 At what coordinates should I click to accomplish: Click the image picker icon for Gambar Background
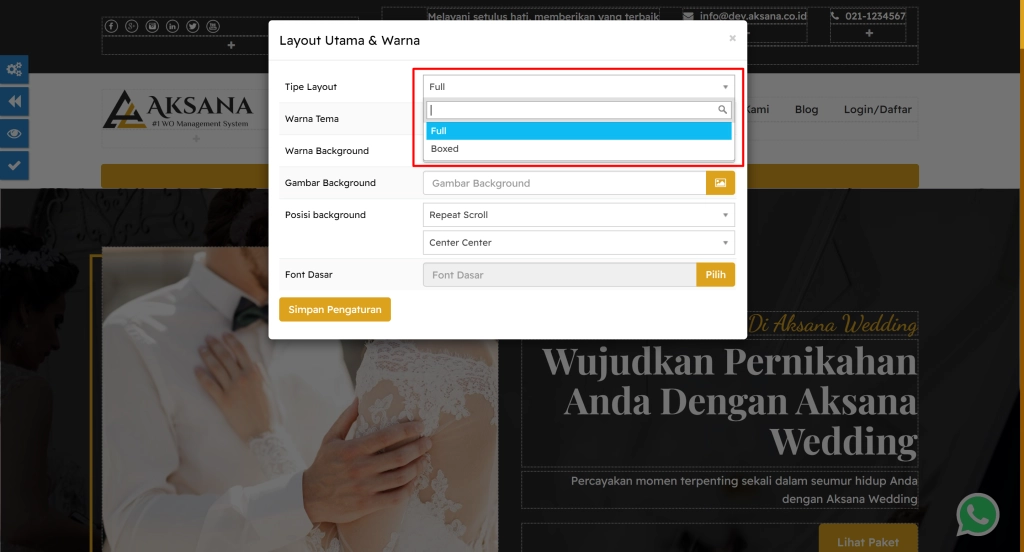[720, 183]
